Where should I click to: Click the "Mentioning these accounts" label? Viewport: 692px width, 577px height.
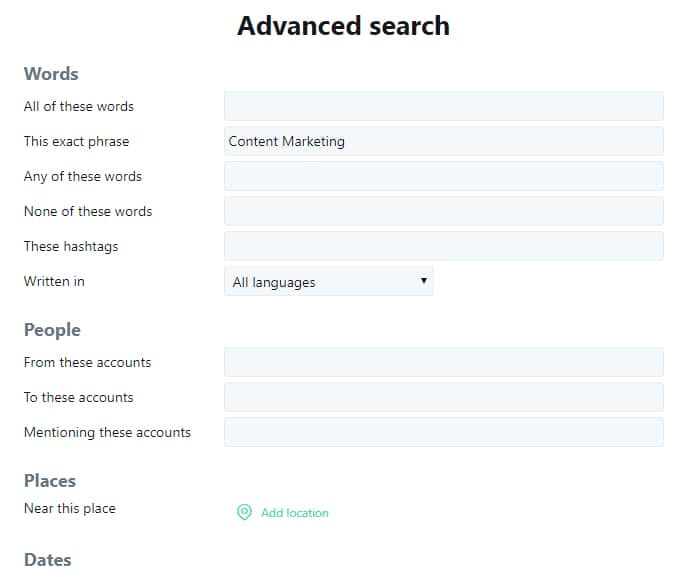tap(107, 432)
